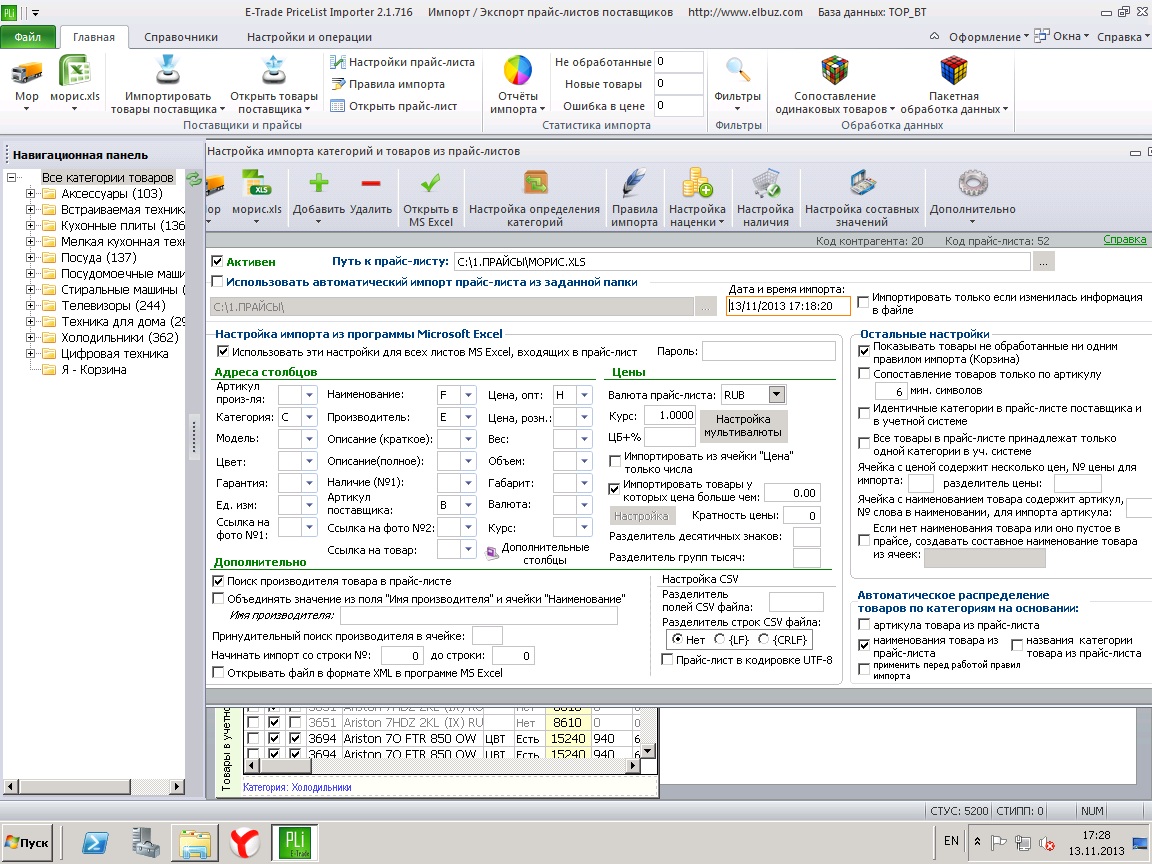Toggle Поиск производителя товара в прайс-листе checkbox
Screen dimensions: 1152x864
217,580
